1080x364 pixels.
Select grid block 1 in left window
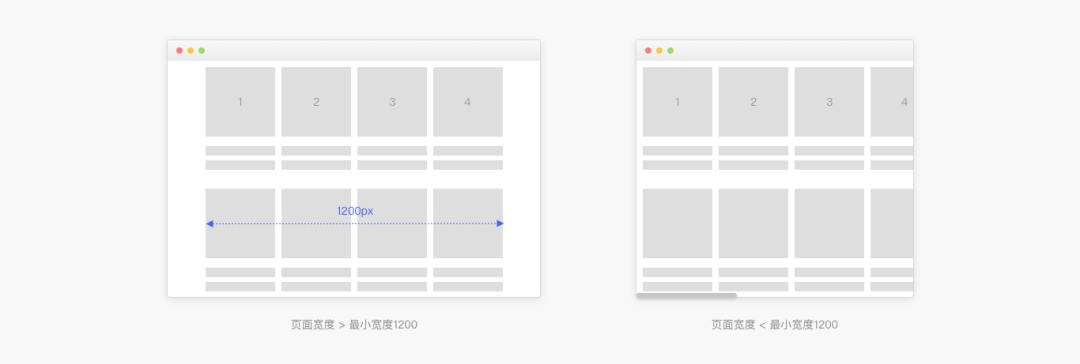coord(240,101)
